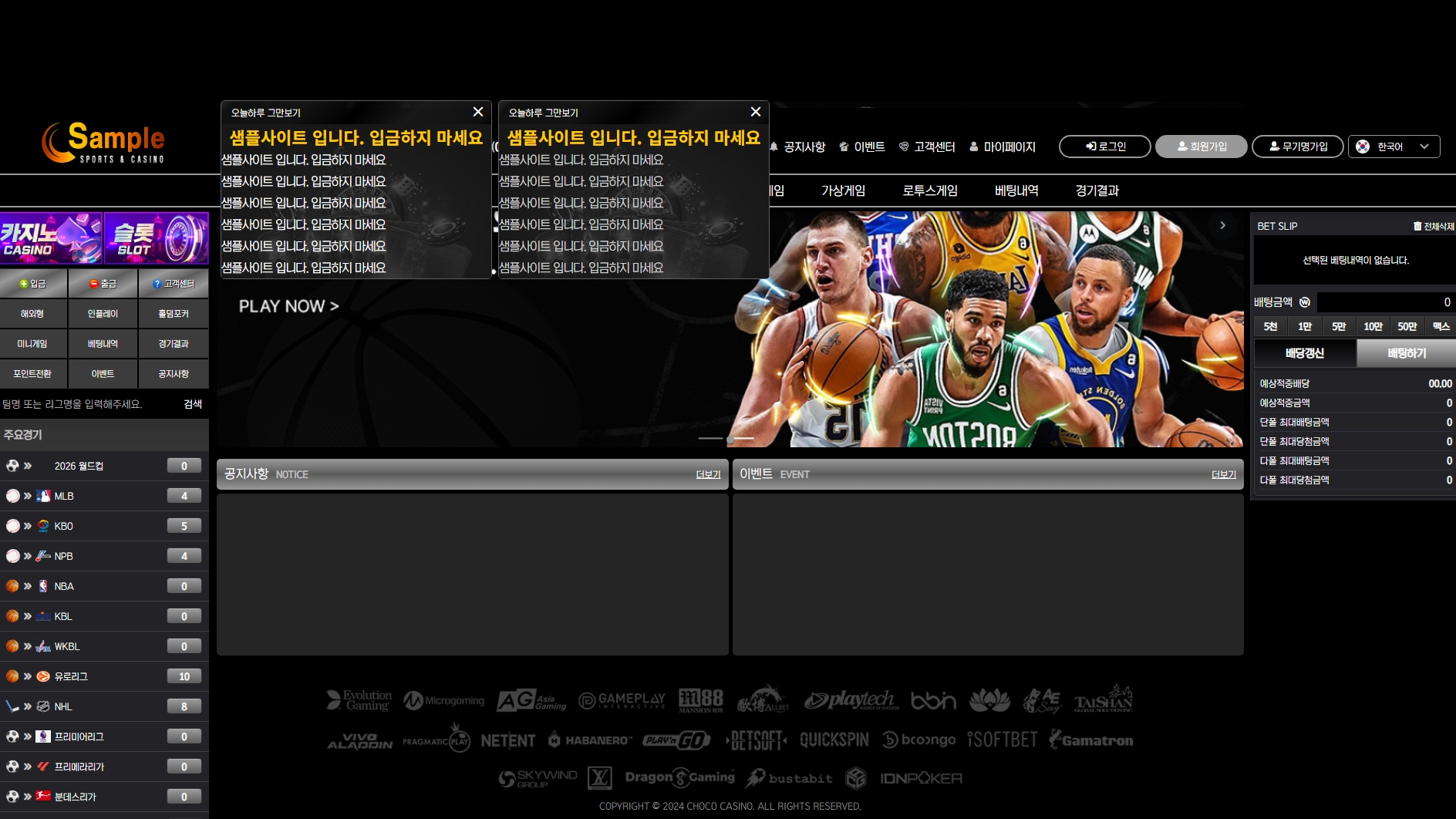1456x819 pixels.
Task: Click the 분데스리가 league logo icon
Action: point(43,797)
